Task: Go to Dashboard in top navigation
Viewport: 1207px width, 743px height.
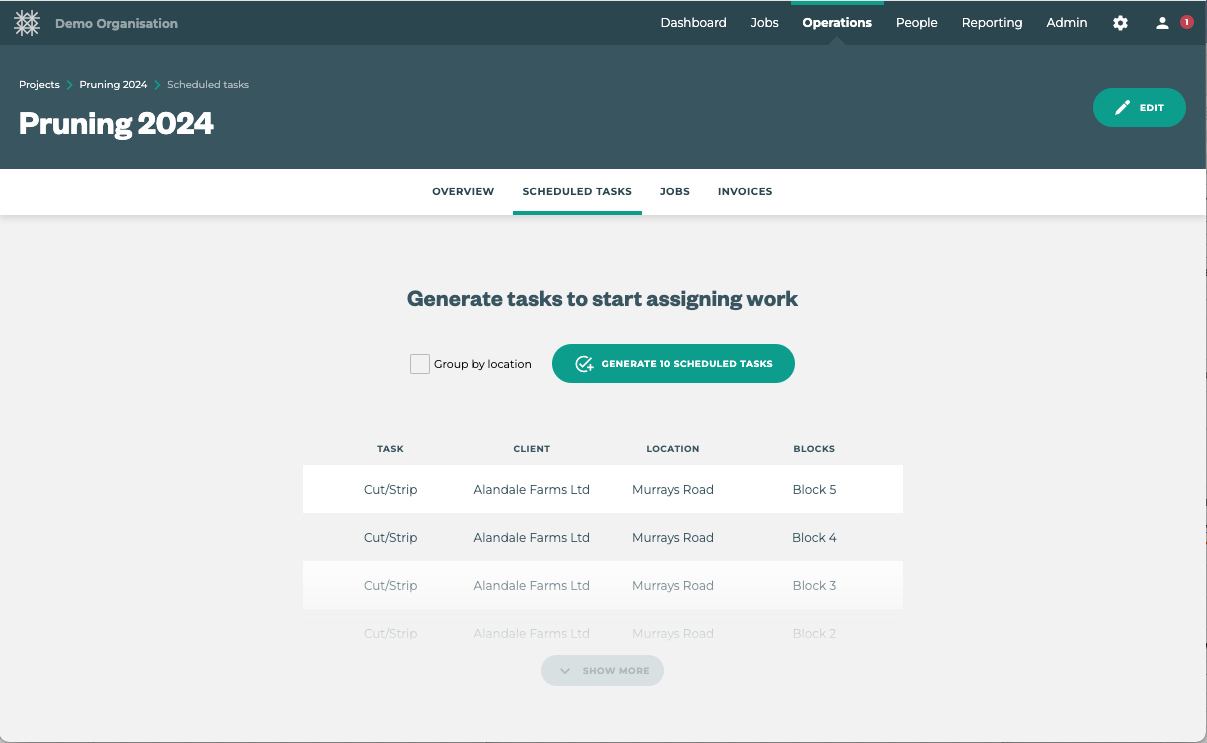Action: [x=693, y=23]
